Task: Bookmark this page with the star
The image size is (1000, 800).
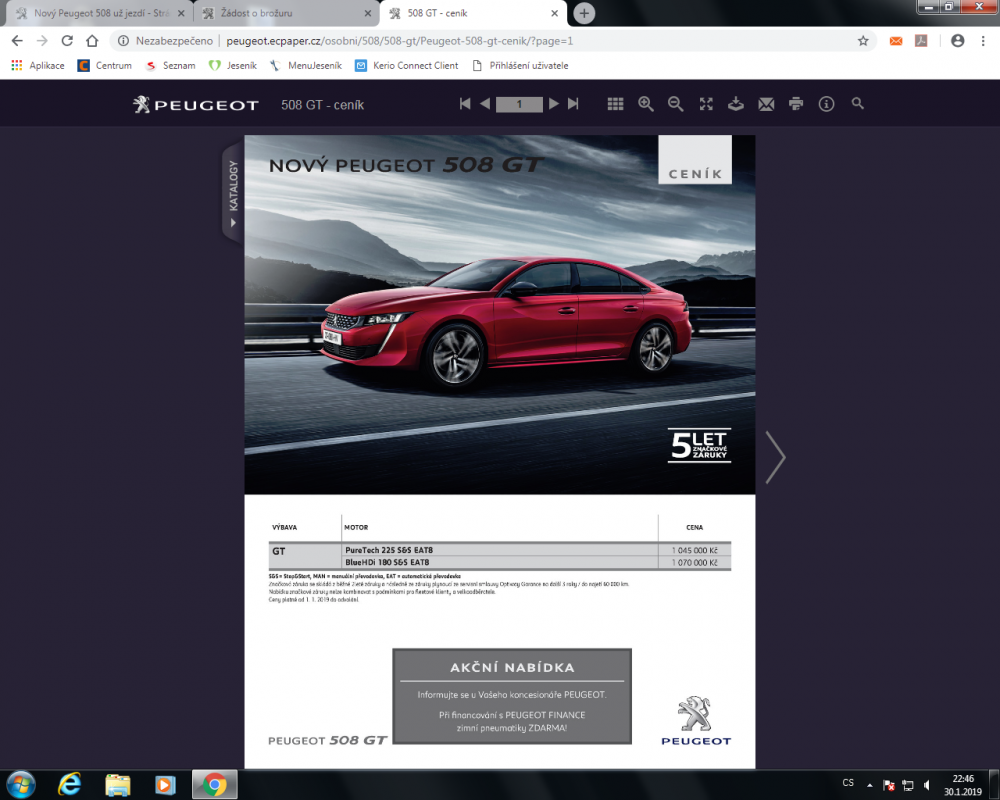Action: pyautogui.click(x=863, y=41)
